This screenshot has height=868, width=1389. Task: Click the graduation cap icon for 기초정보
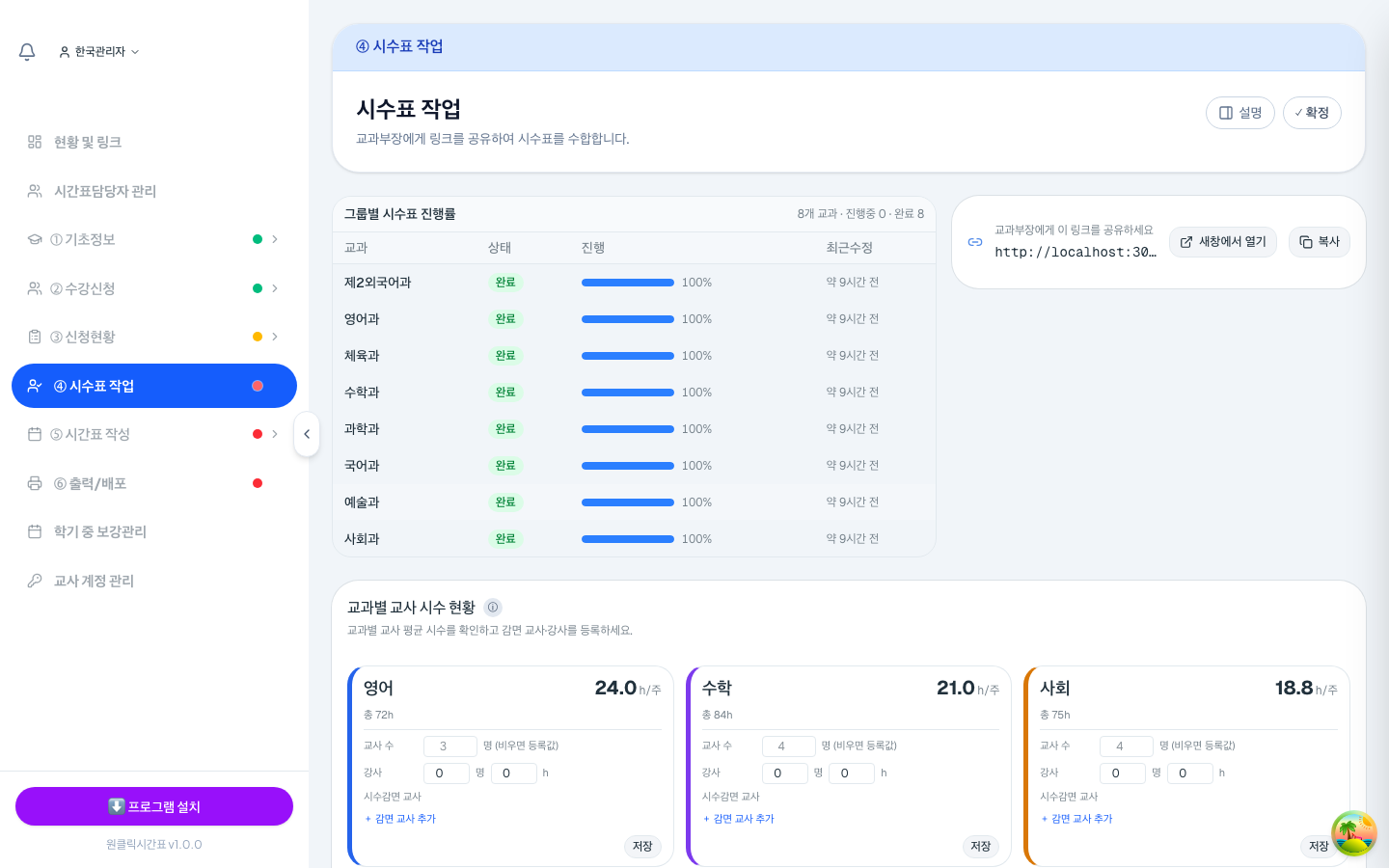(35, 239)
